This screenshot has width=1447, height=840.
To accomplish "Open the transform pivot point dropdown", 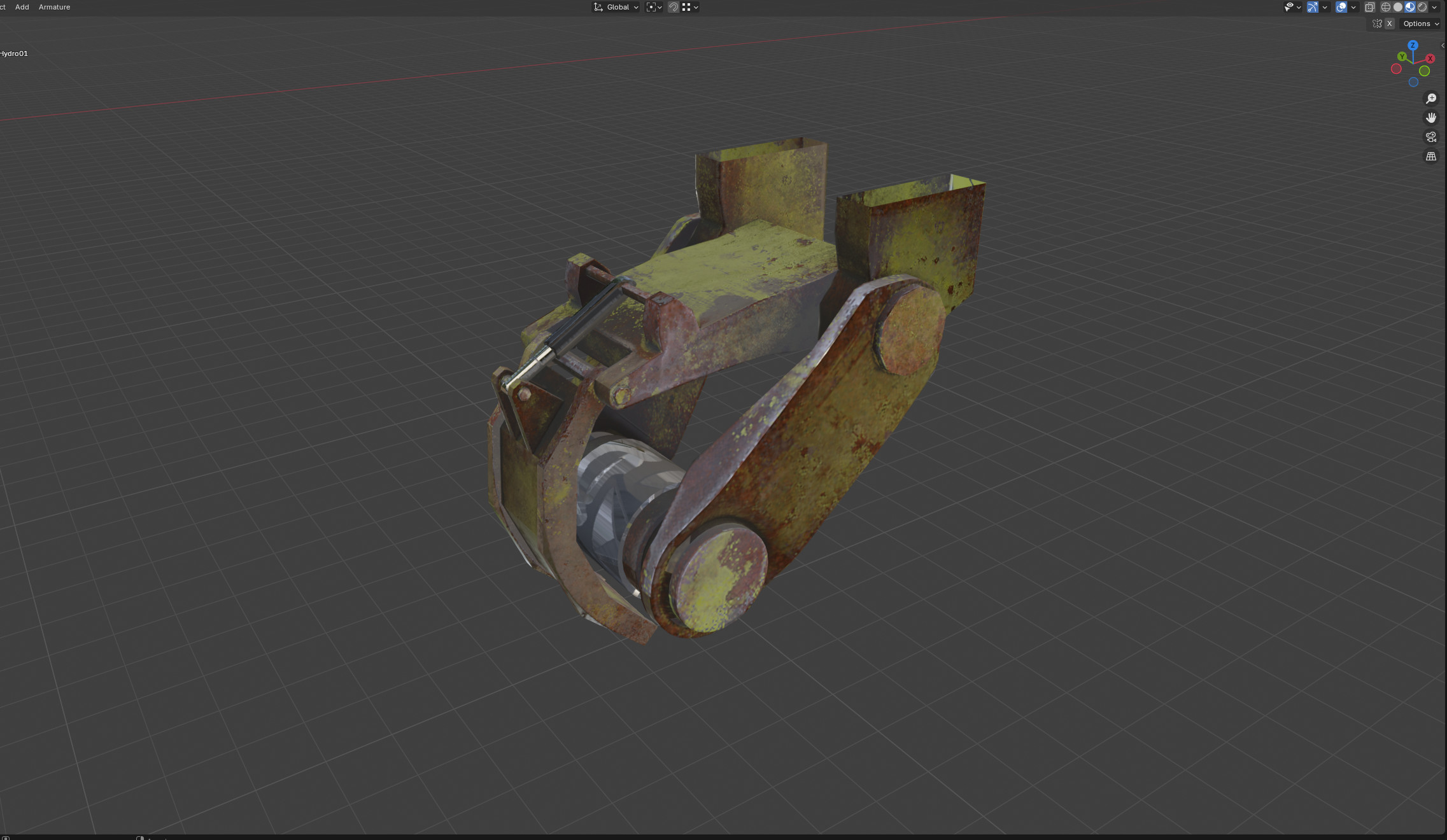I will coord(654,7).
